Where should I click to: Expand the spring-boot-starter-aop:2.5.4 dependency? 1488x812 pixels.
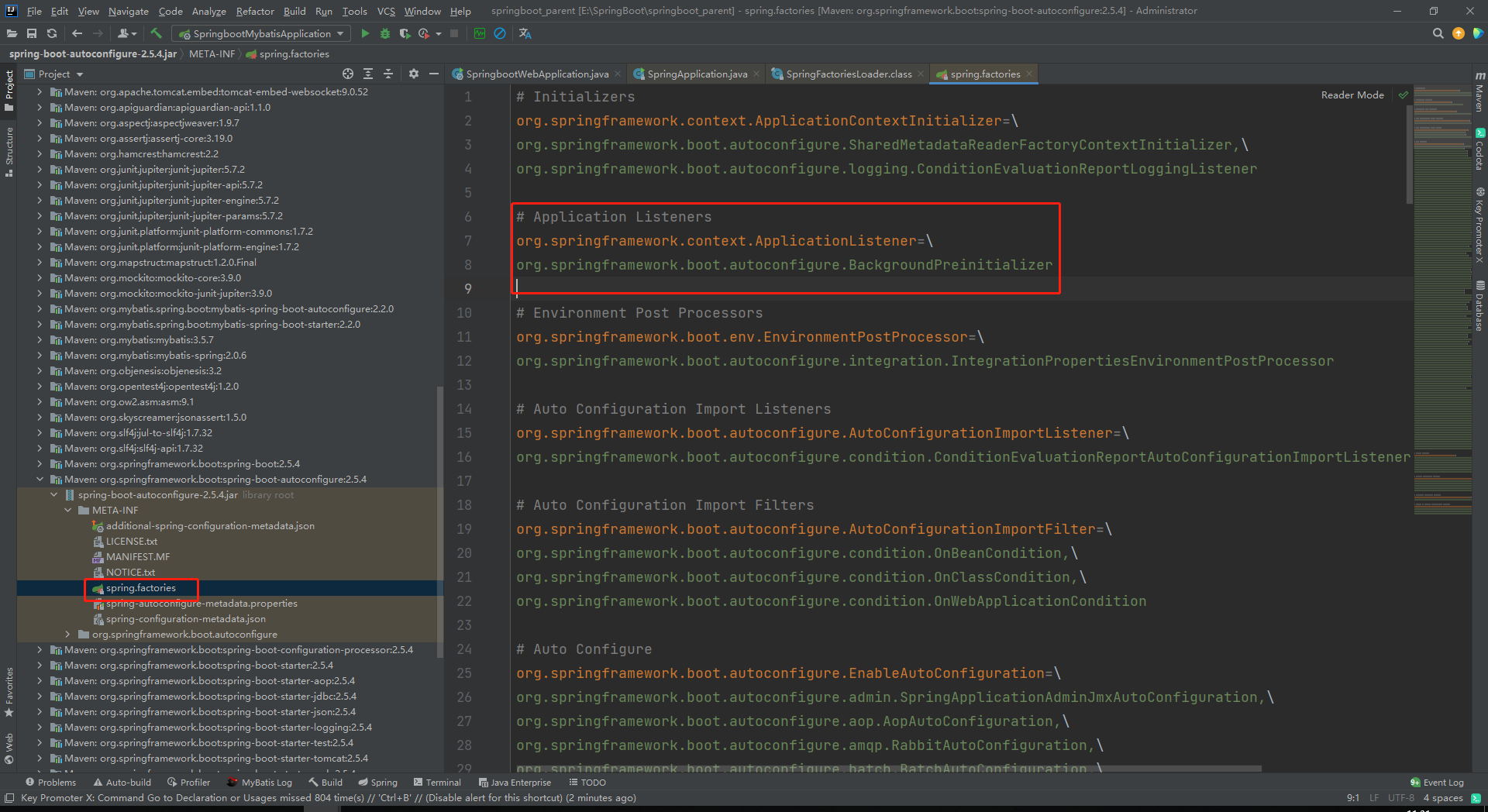(x=39, y=680)
